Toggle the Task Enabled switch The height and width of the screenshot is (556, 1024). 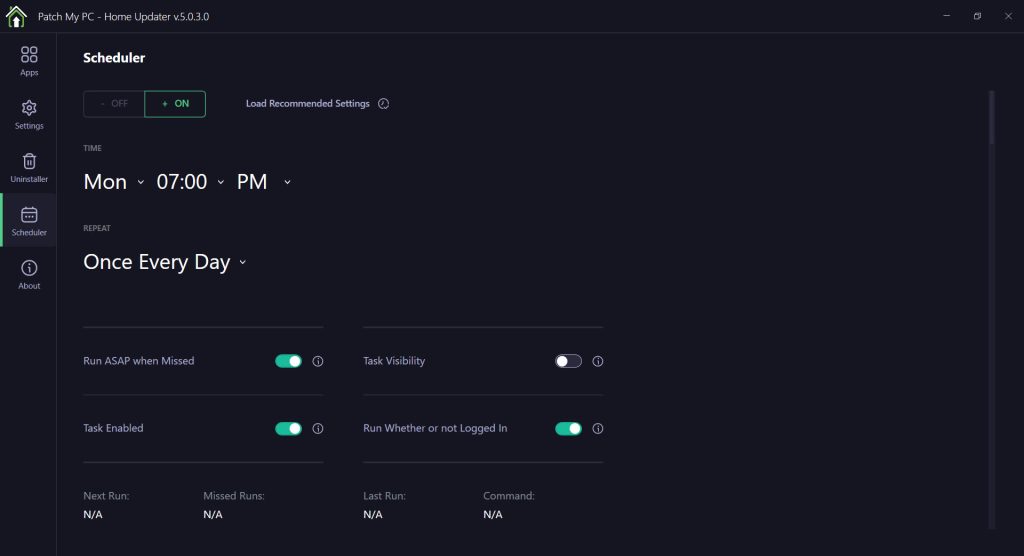coord(289,429)
